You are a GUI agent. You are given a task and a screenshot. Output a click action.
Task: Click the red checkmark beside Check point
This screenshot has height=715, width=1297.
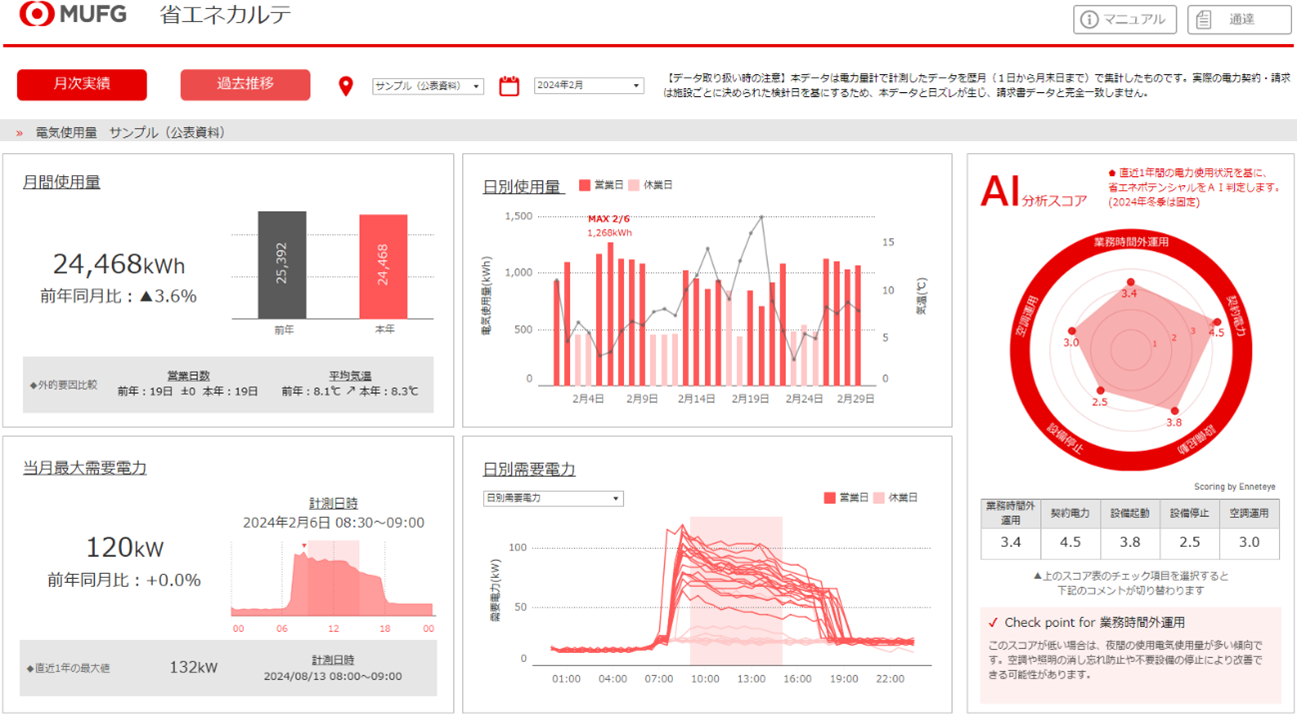[992, 623]
